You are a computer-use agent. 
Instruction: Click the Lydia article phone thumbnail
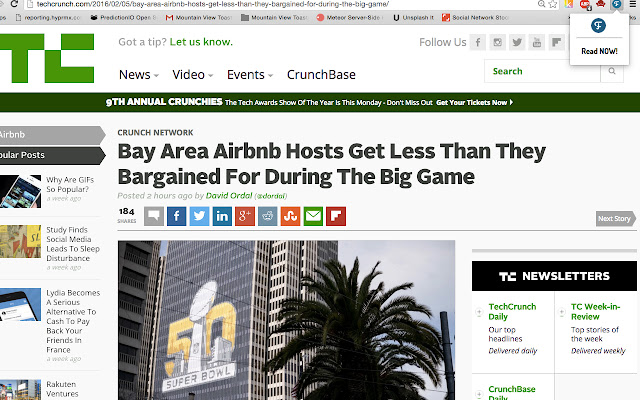point(20,304)
